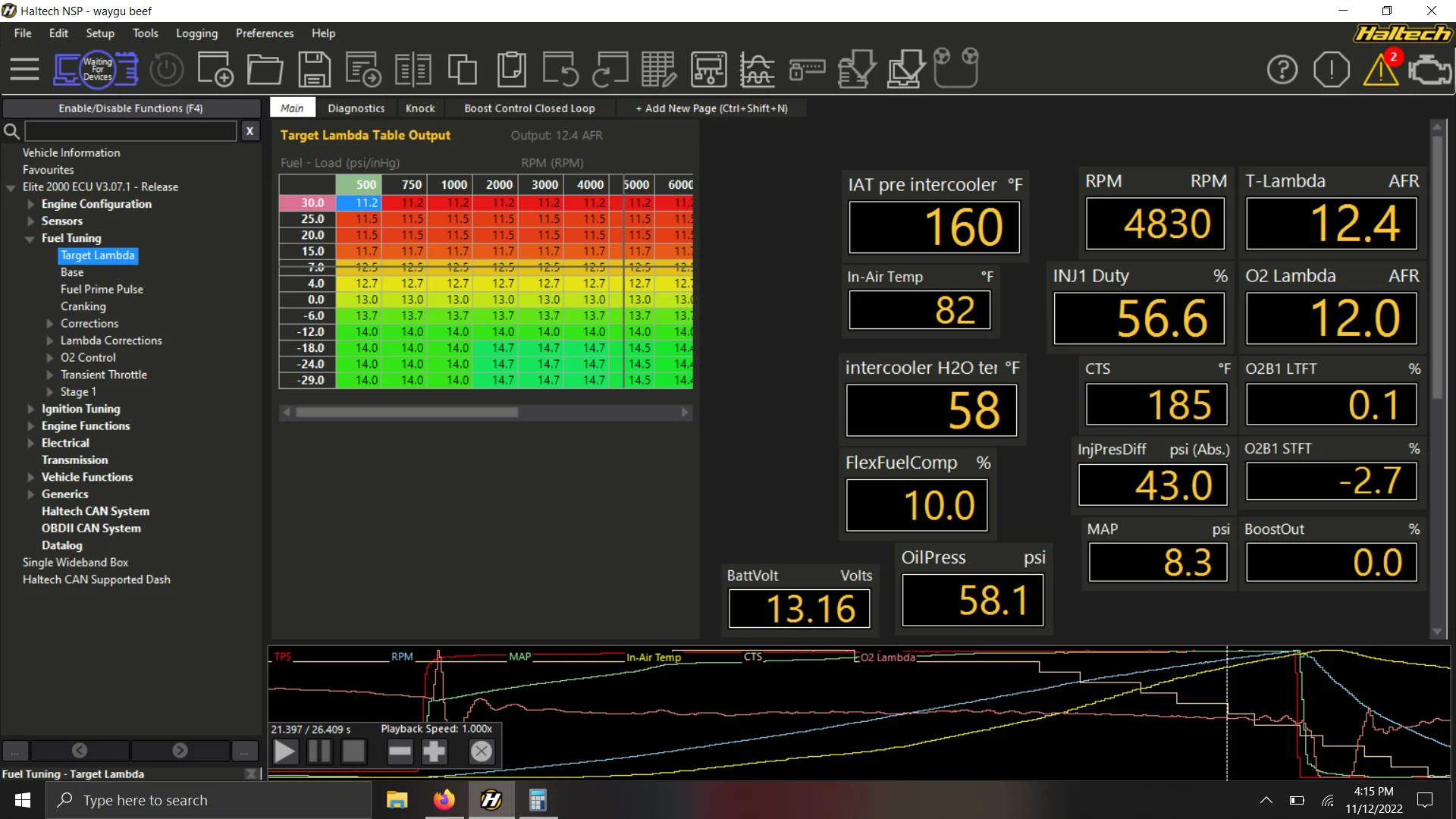Pause the datalog playback
Screen dimensions: 1456x819
click(x=319, y=752)
